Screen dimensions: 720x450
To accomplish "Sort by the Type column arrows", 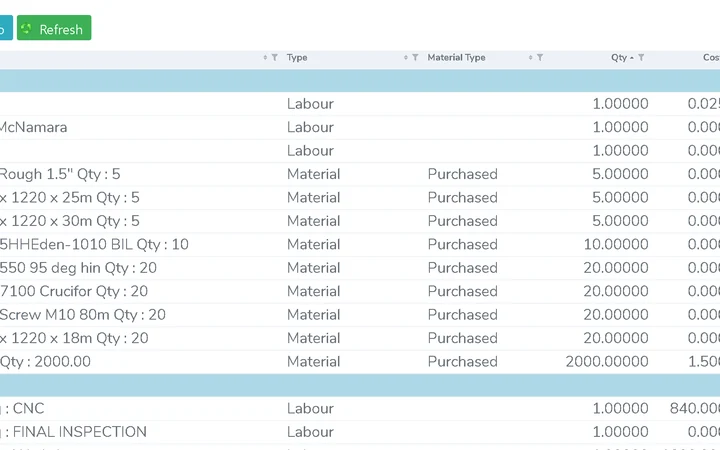I will click(405, 57).
